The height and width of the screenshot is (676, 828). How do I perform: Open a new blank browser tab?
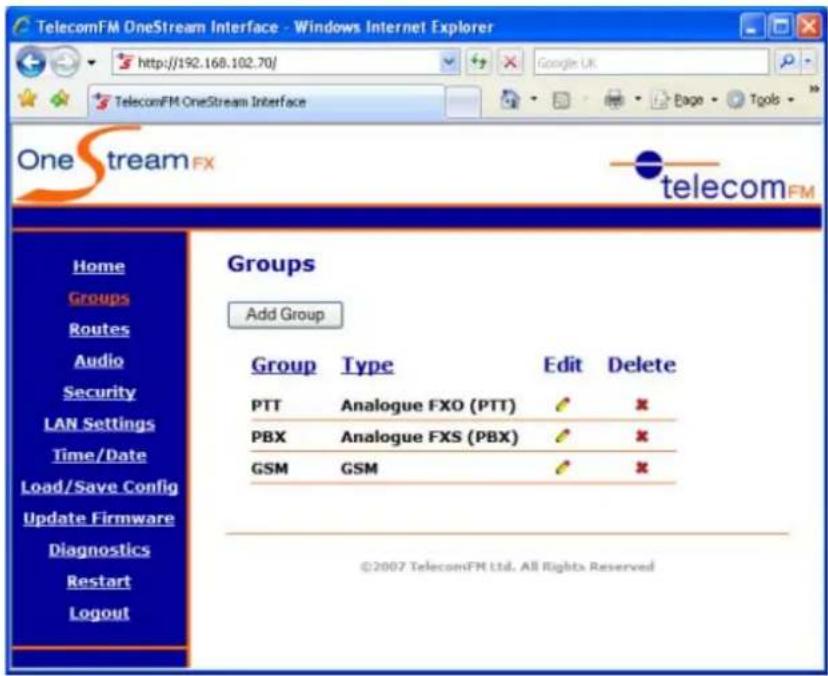pos(463,102)
